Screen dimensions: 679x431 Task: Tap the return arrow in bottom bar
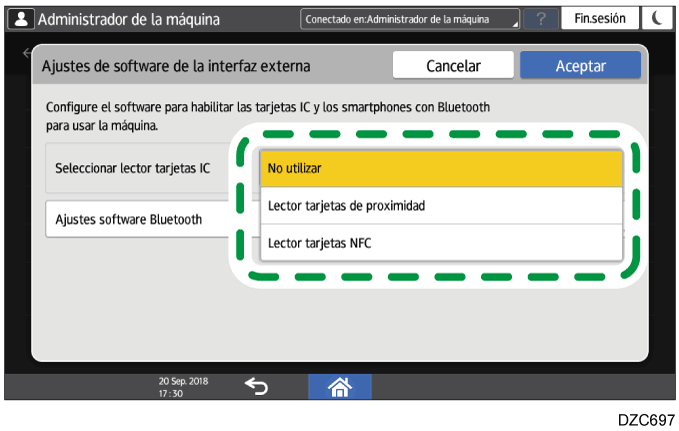(255, 387)
